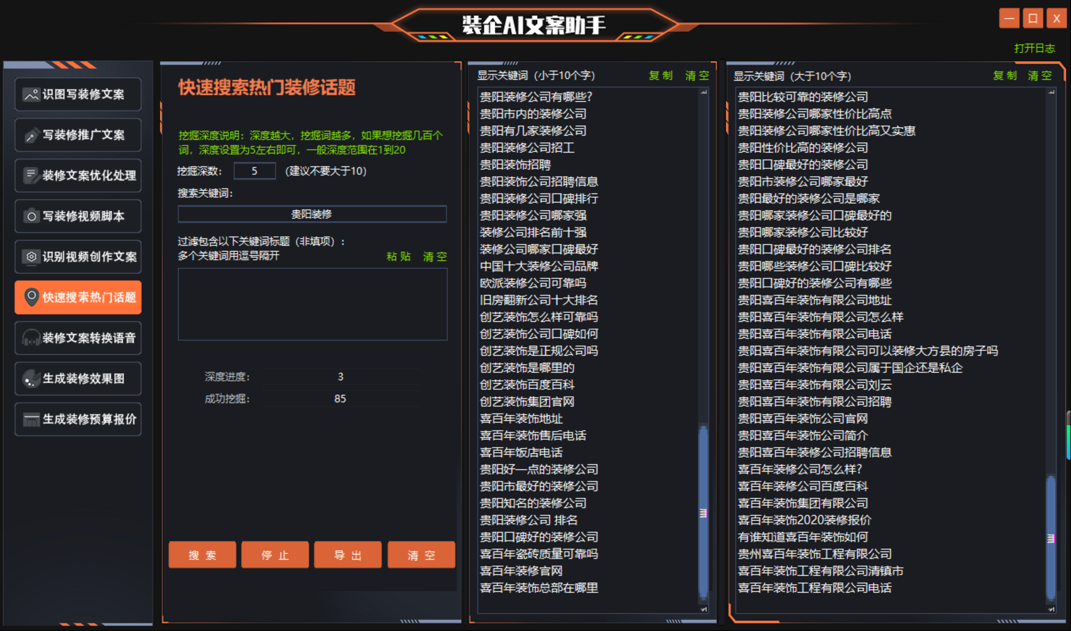Select keyword 贵阳最好的装修公司是哪家

(x=809, y=199)
